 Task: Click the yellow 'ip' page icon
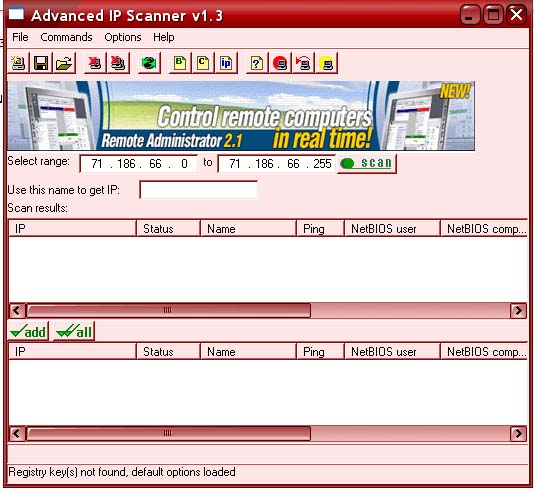[226, 63]
